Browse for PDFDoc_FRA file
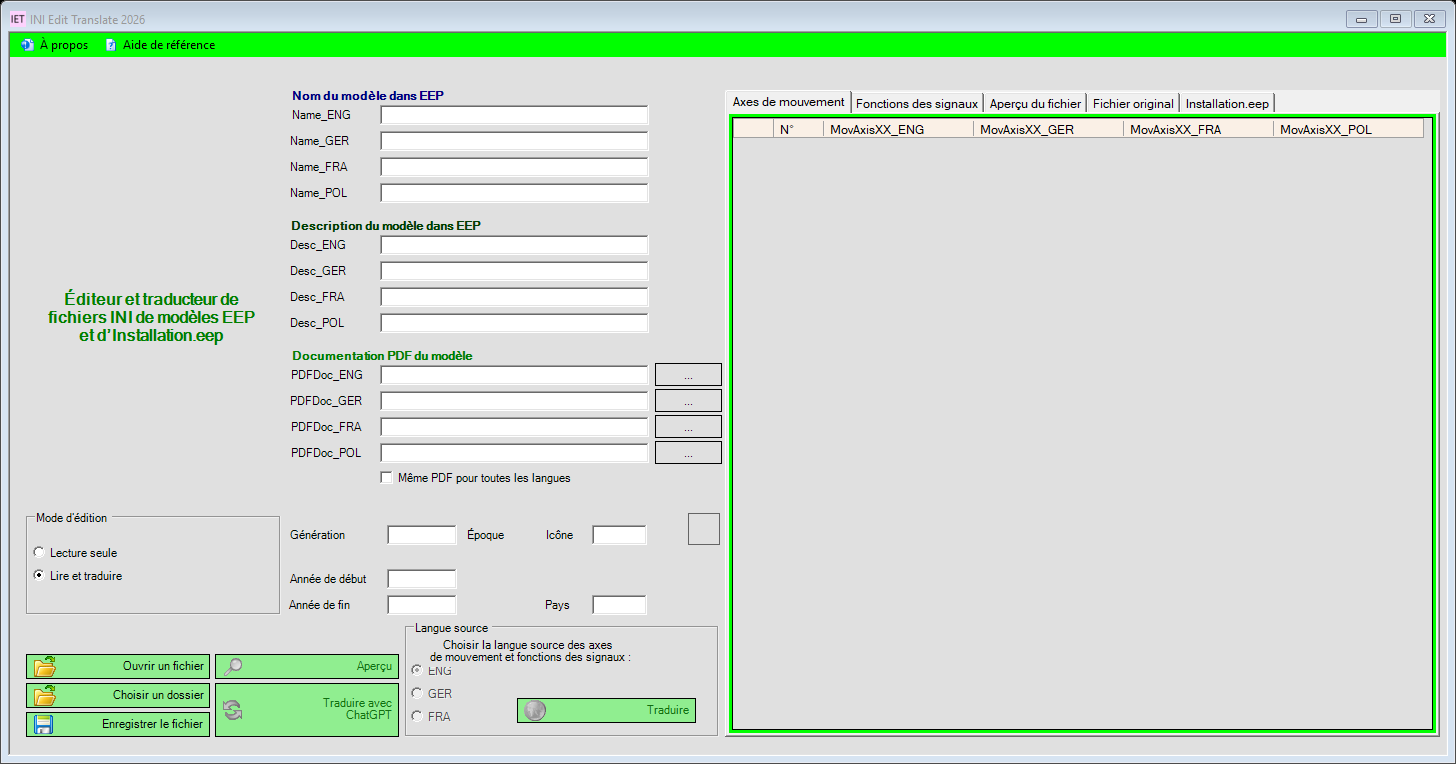The image size is (1456, 764). point(688,427)
